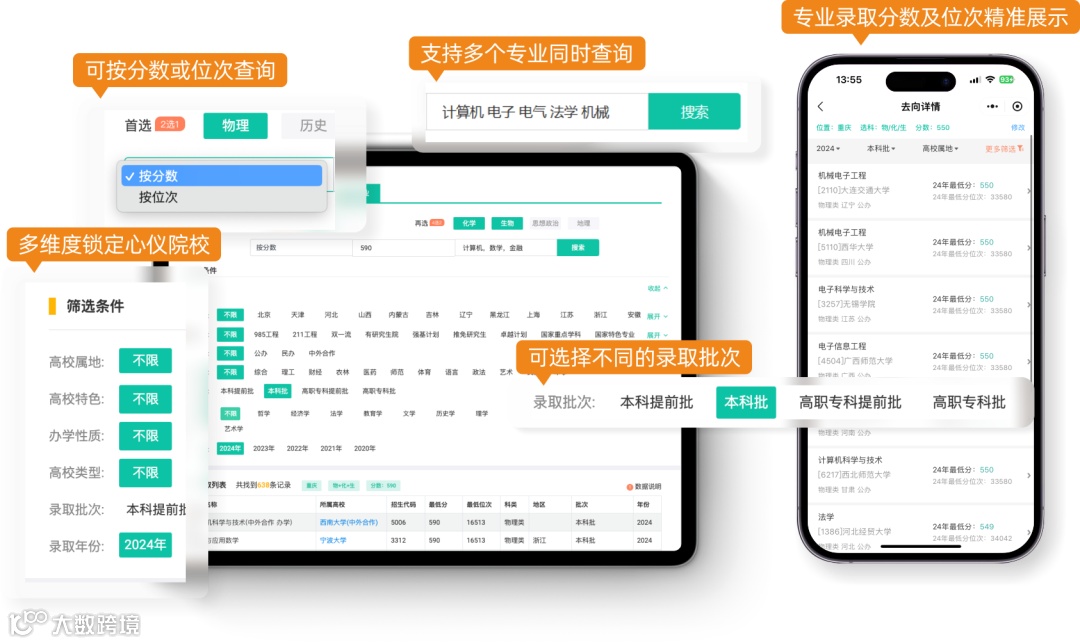Tap 电子信息工程 on the phone list

pos(842,346)
